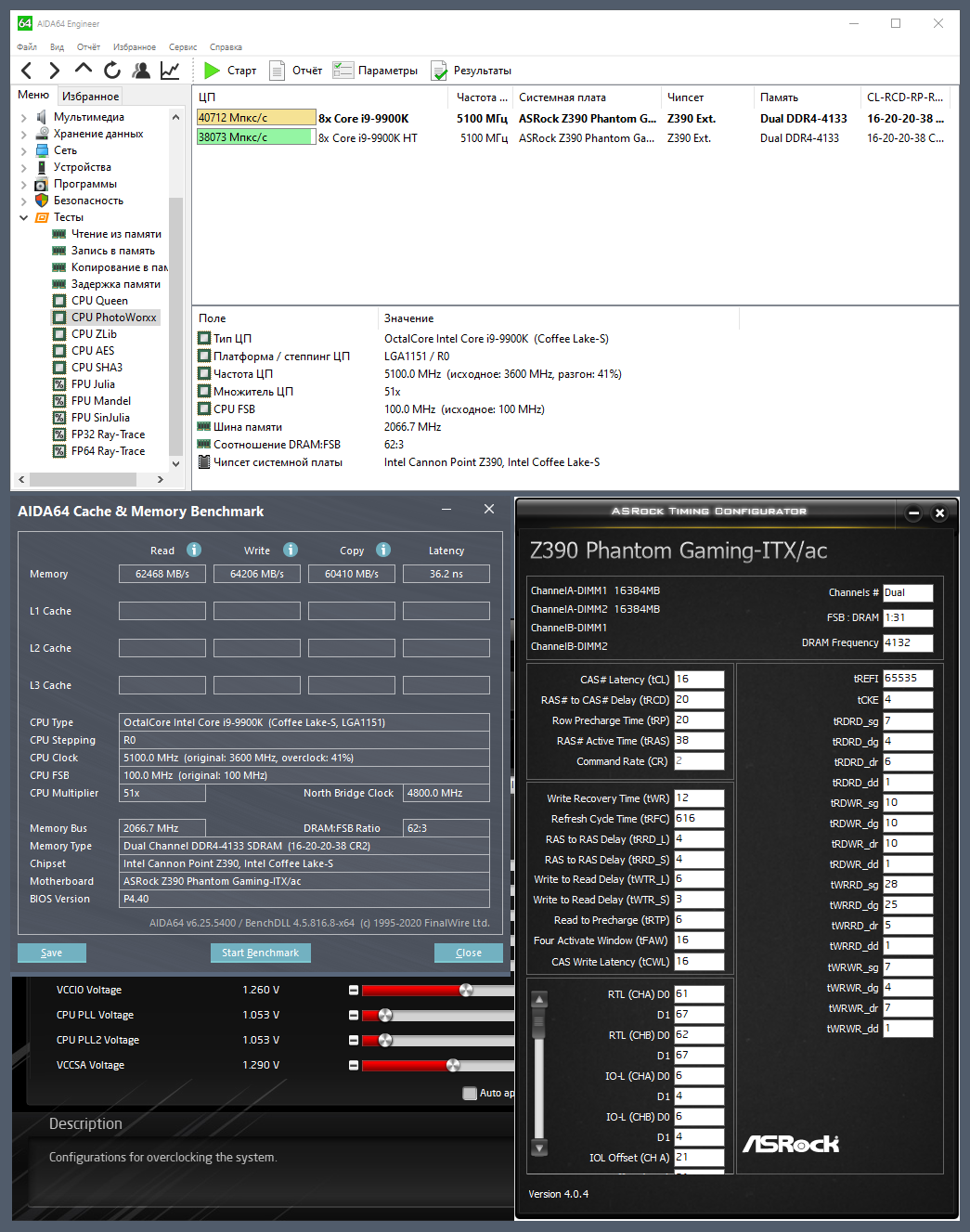Select CPU PhotoWorxx in the tree

tap(113, 318)
